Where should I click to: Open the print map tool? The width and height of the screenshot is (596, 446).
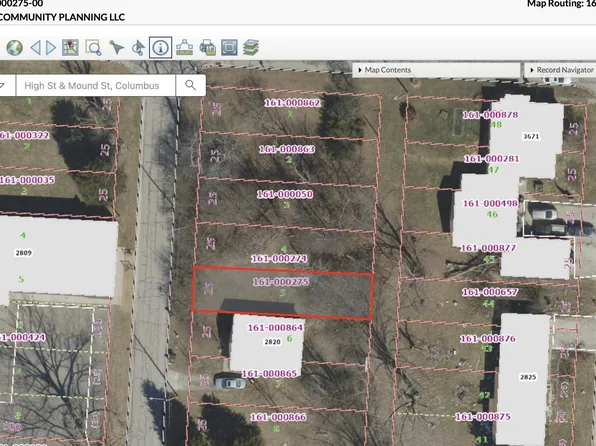(x=208, y=48)
